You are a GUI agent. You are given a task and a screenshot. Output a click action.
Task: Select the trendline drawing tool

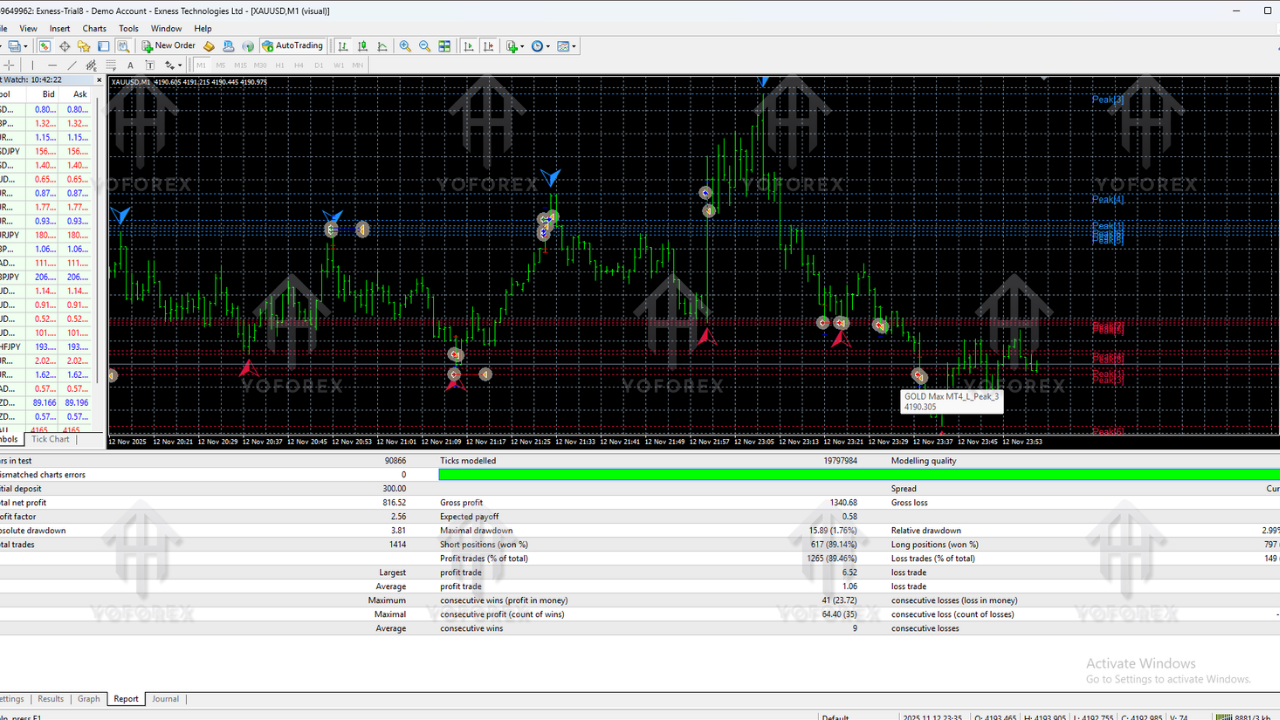point(70,65)
